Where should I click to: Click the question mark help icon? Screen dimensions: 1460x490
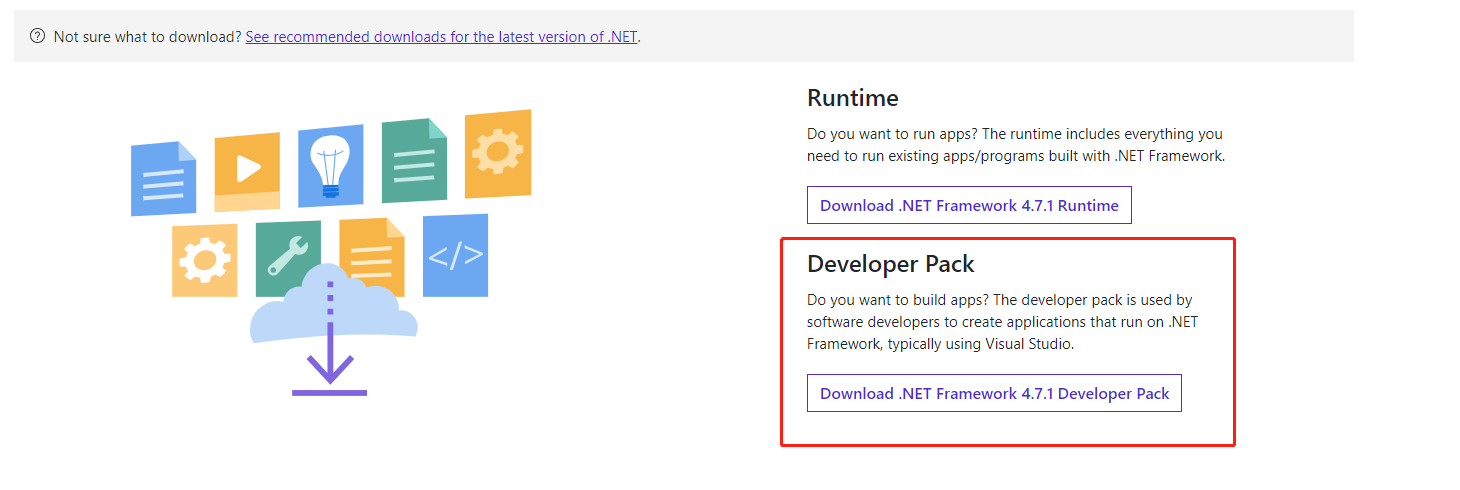point(38,37)
